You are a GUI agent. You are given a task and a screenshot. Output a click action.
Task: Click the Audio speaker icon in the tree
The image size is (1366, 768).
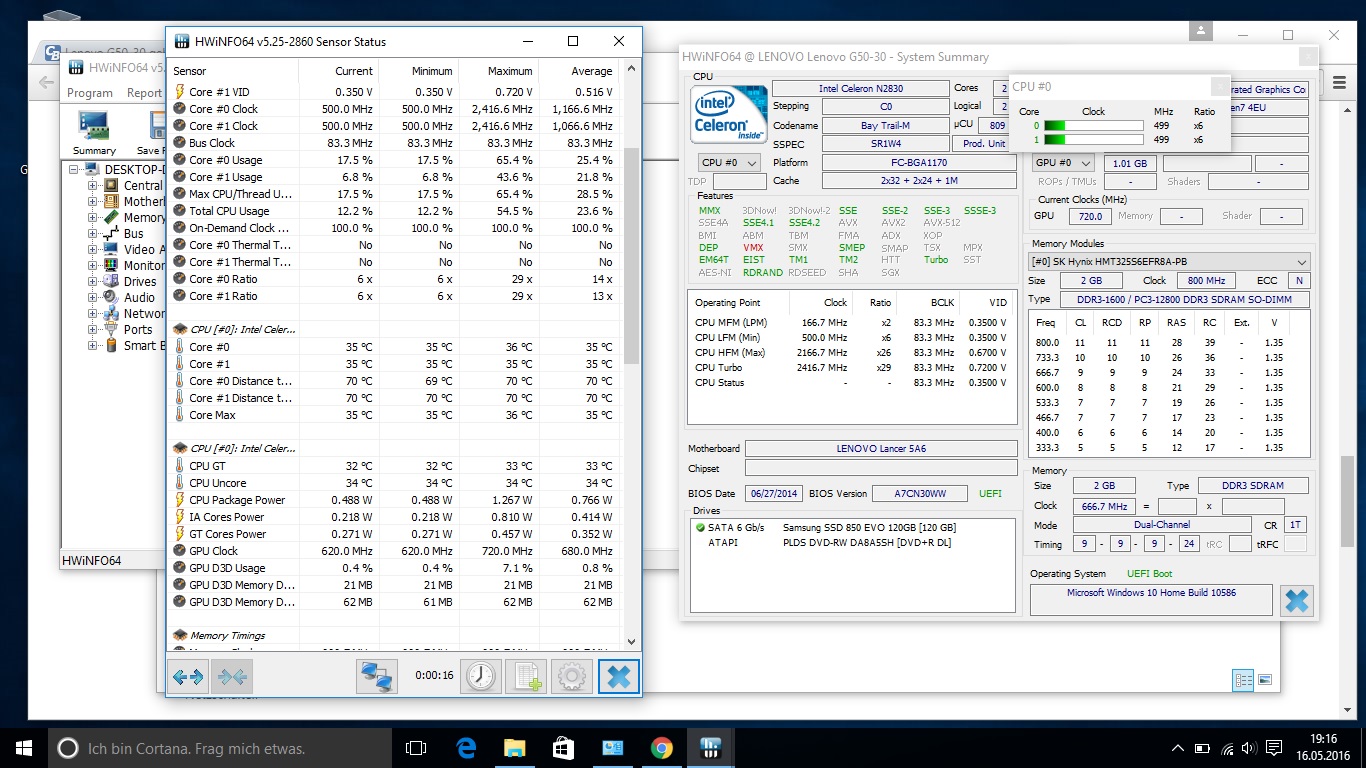tap(112, 297)
